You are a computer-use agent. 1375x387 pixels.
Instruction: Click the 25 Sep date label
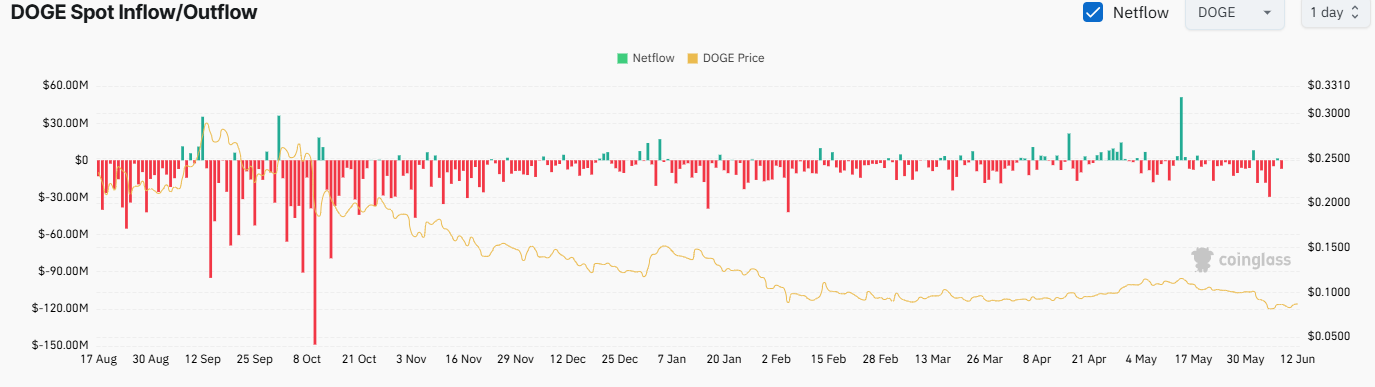255,359
